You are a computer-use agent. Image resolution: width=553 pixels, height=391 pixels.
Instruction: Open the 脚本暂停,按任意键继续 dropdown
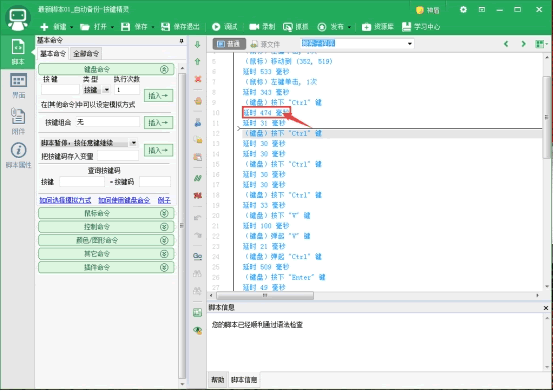[x=133, y=143]
